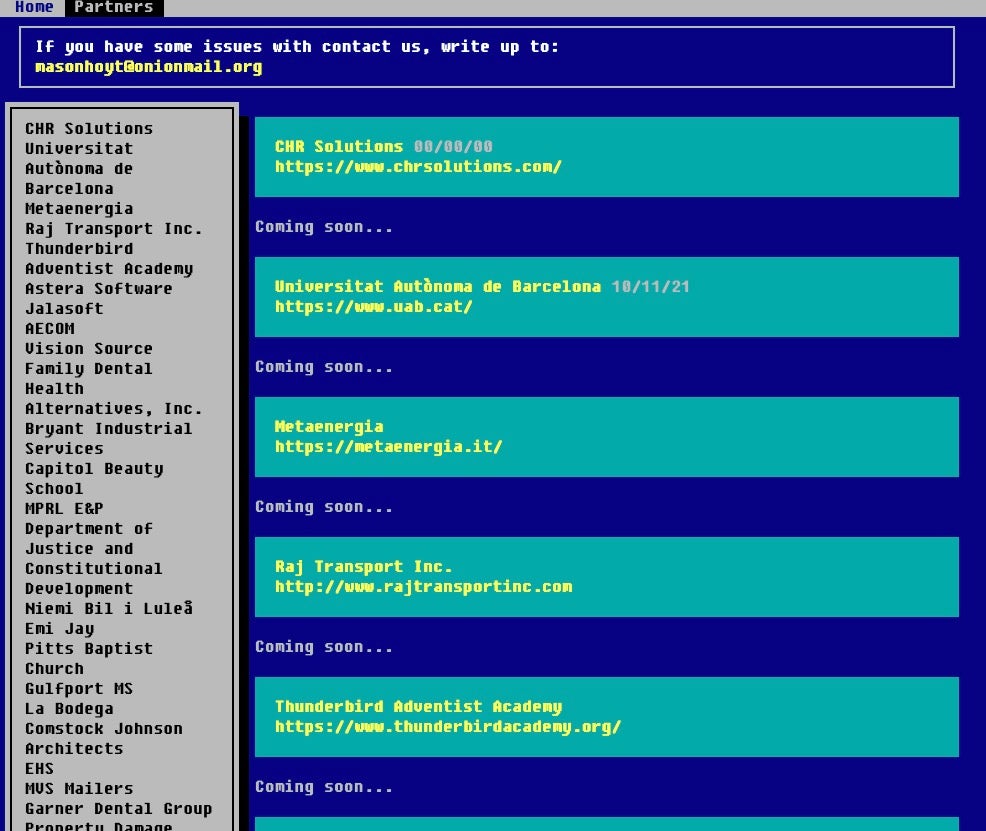The width and height of the screenshot is (986, 831).
Task: Click the masonhoyt@onionmail.org email link
Action: coord(148,67)
